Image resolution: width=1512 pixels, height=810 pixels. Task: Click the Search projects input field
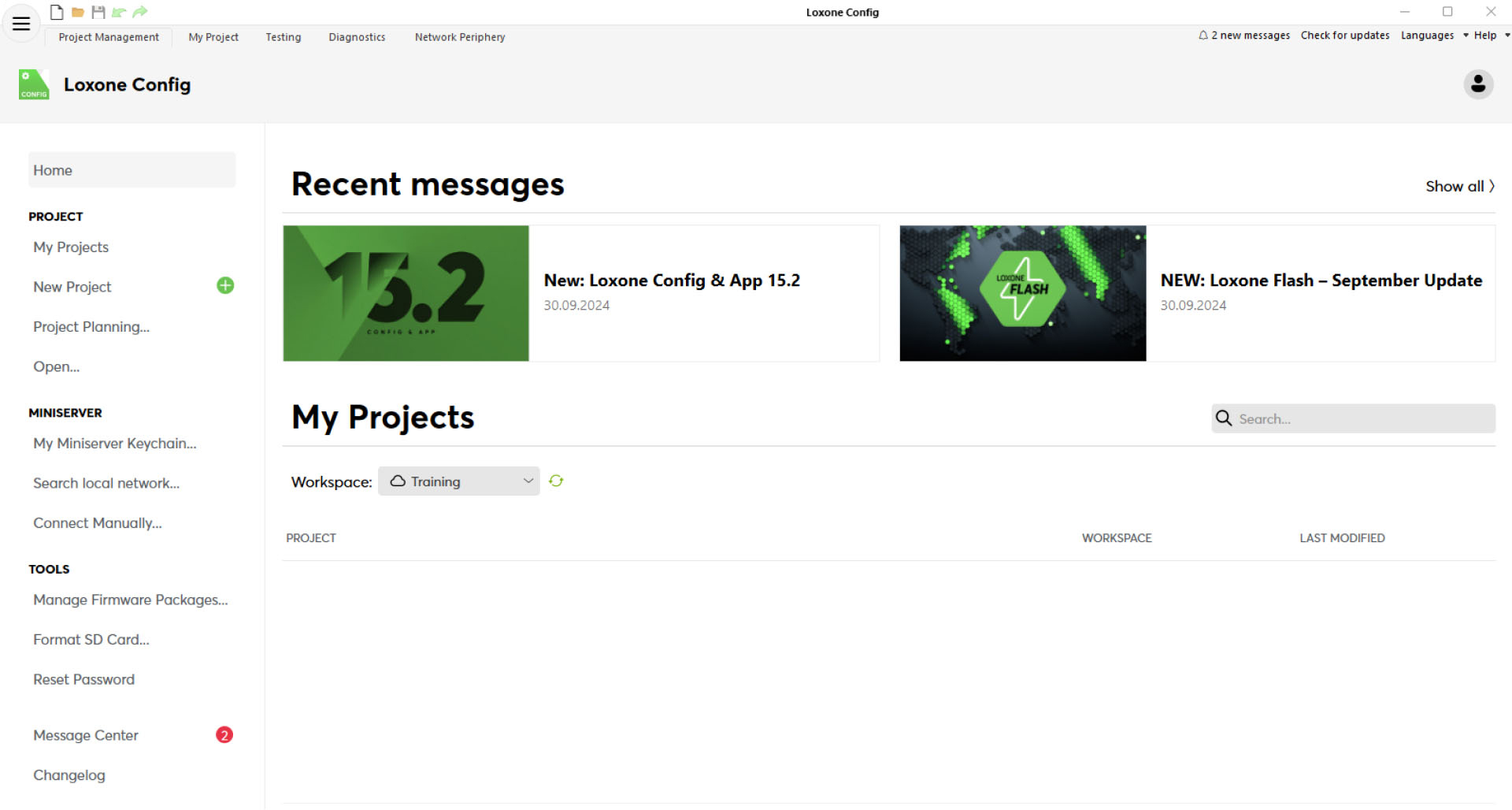tap(1353, 418)
